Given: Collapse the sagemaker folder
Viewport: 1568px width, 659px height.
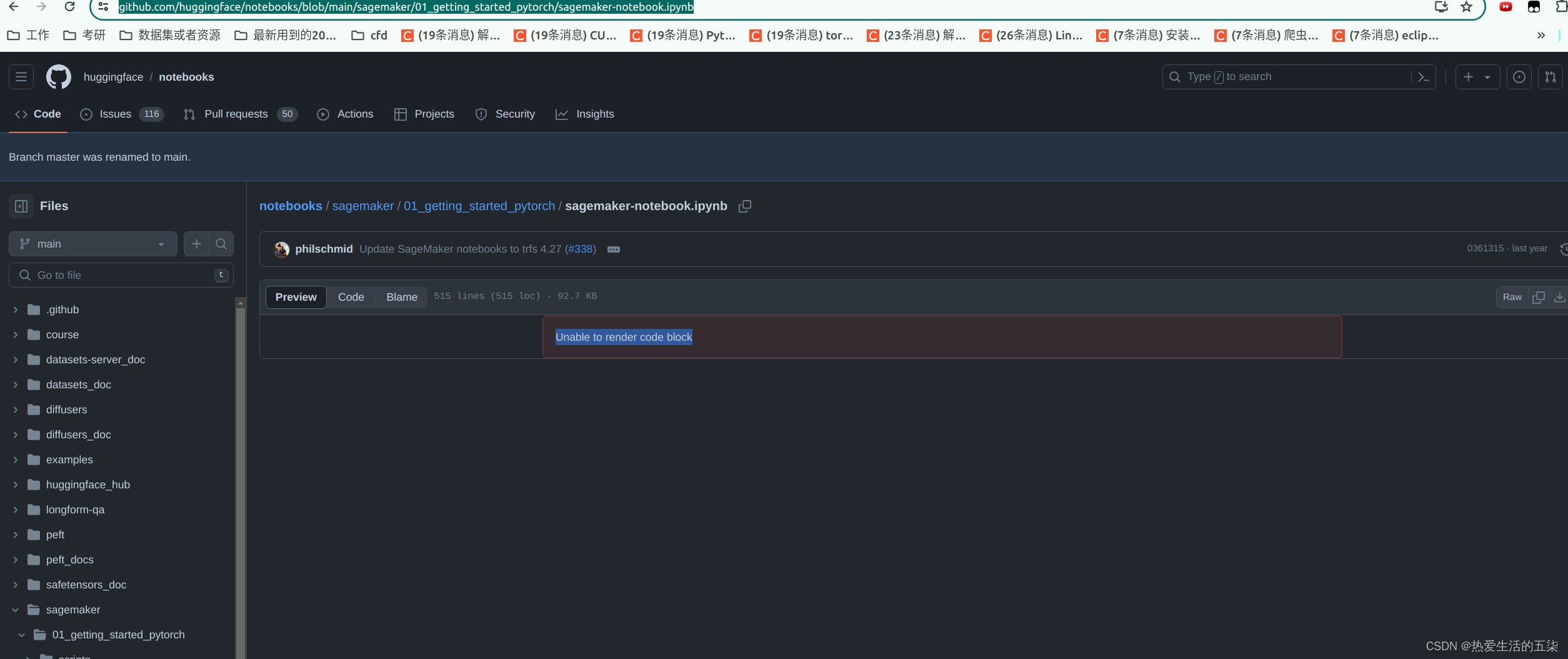Looking at the screenshot, I should click(16, 610).
